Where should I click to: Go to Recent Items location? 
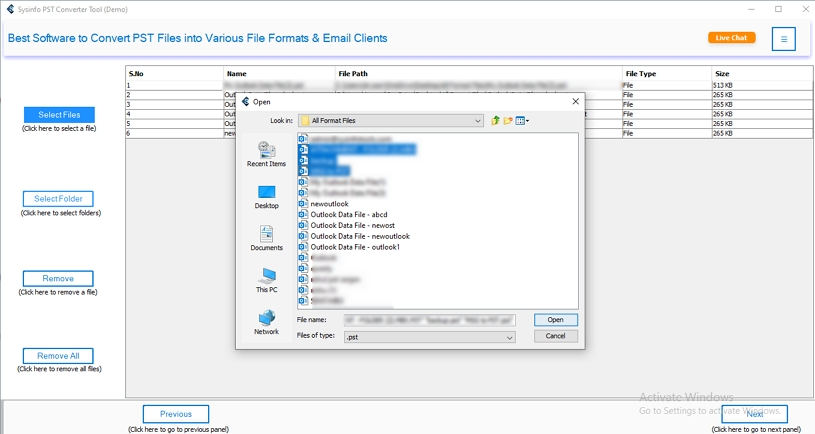pyautogui.click(x=266, y=154)
